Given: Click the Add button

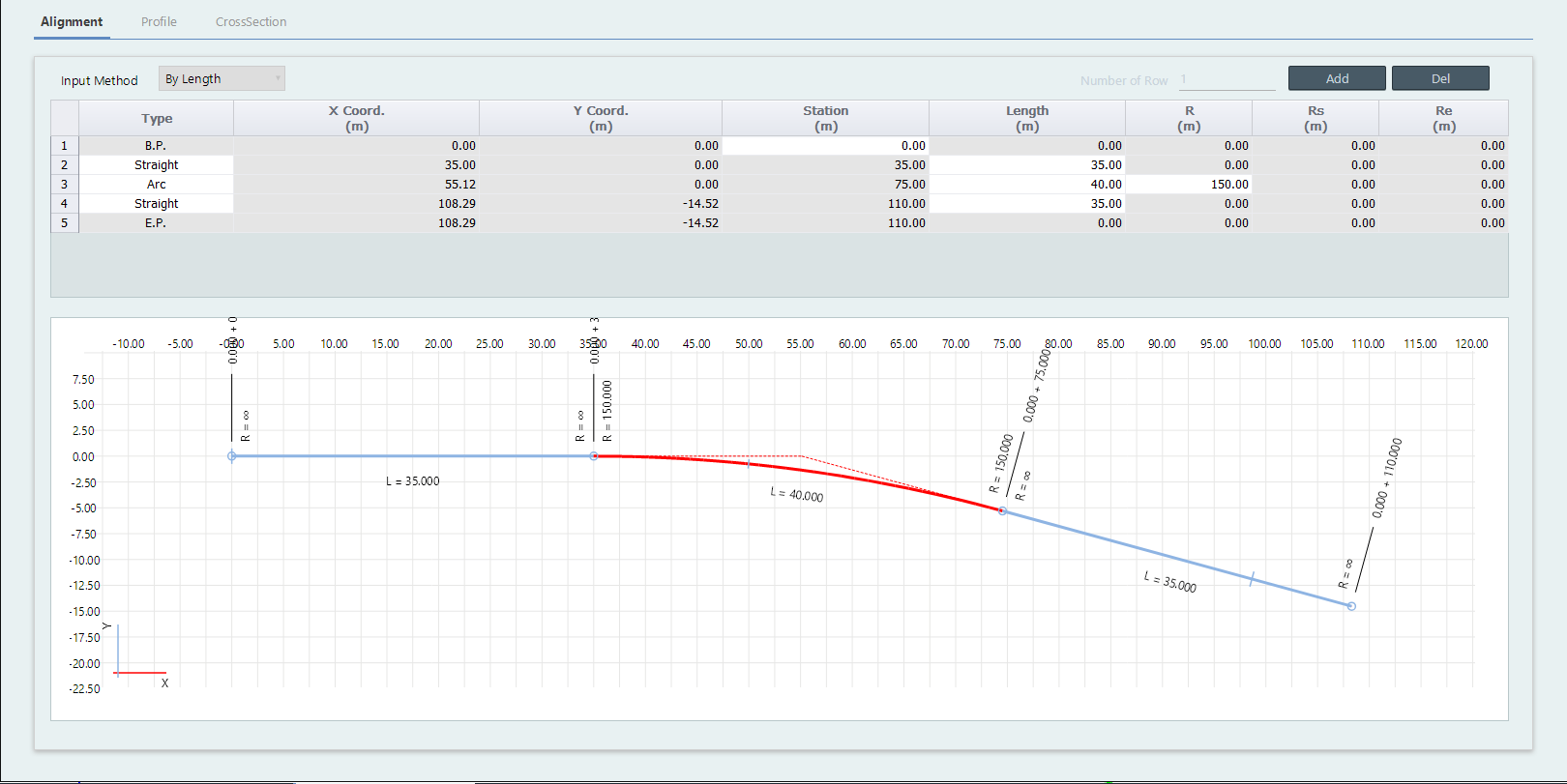Looking at the screenshot, I should [1337, 78].
